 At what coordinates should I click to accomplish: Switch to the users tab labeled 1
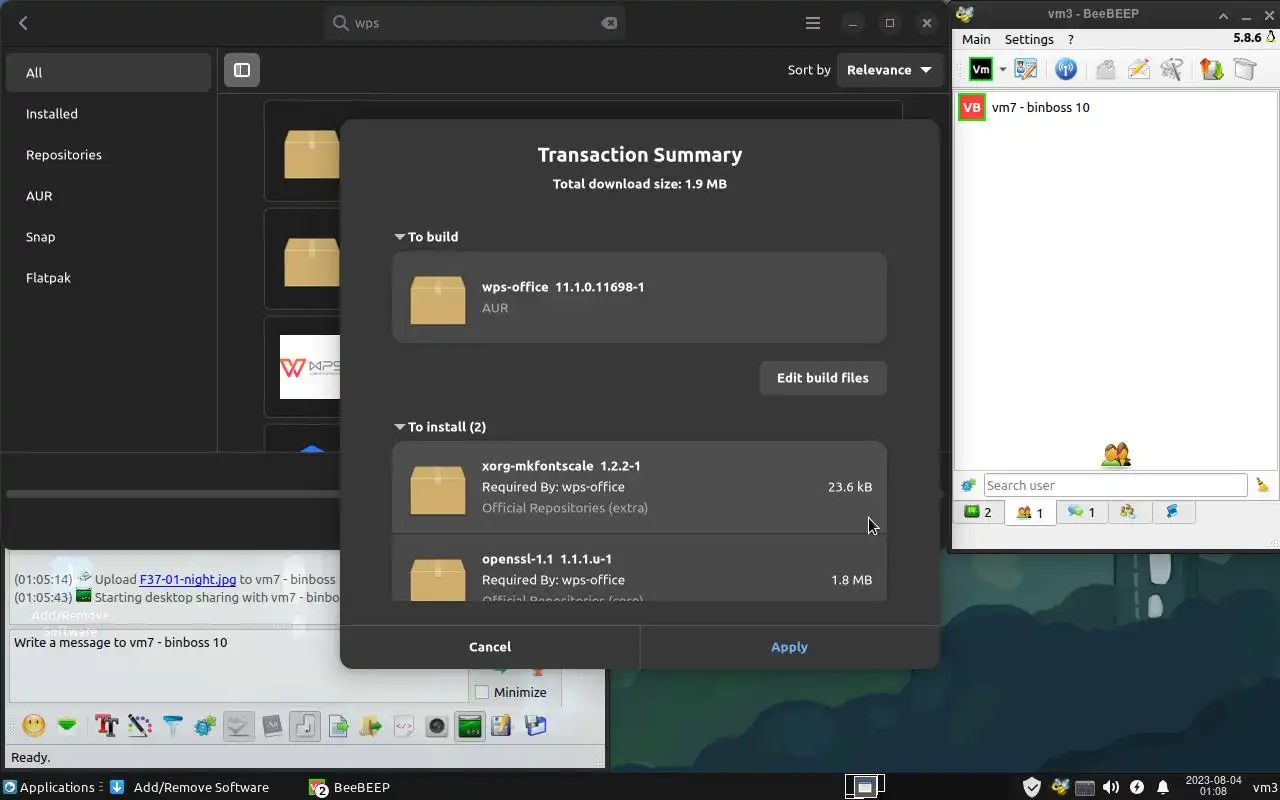coord(1030,512)
